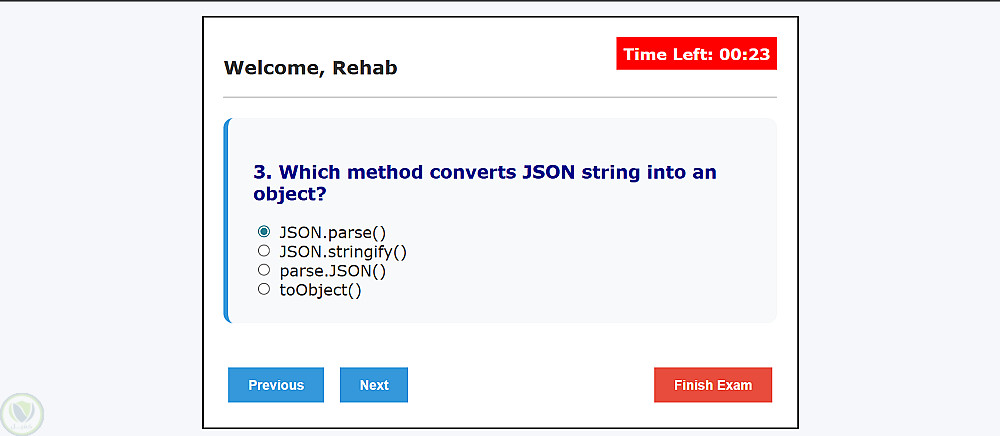Mark the toObject() radio option
This screenshot has height=436, width=1000.
pyautogui.click(x=264, y=289)
